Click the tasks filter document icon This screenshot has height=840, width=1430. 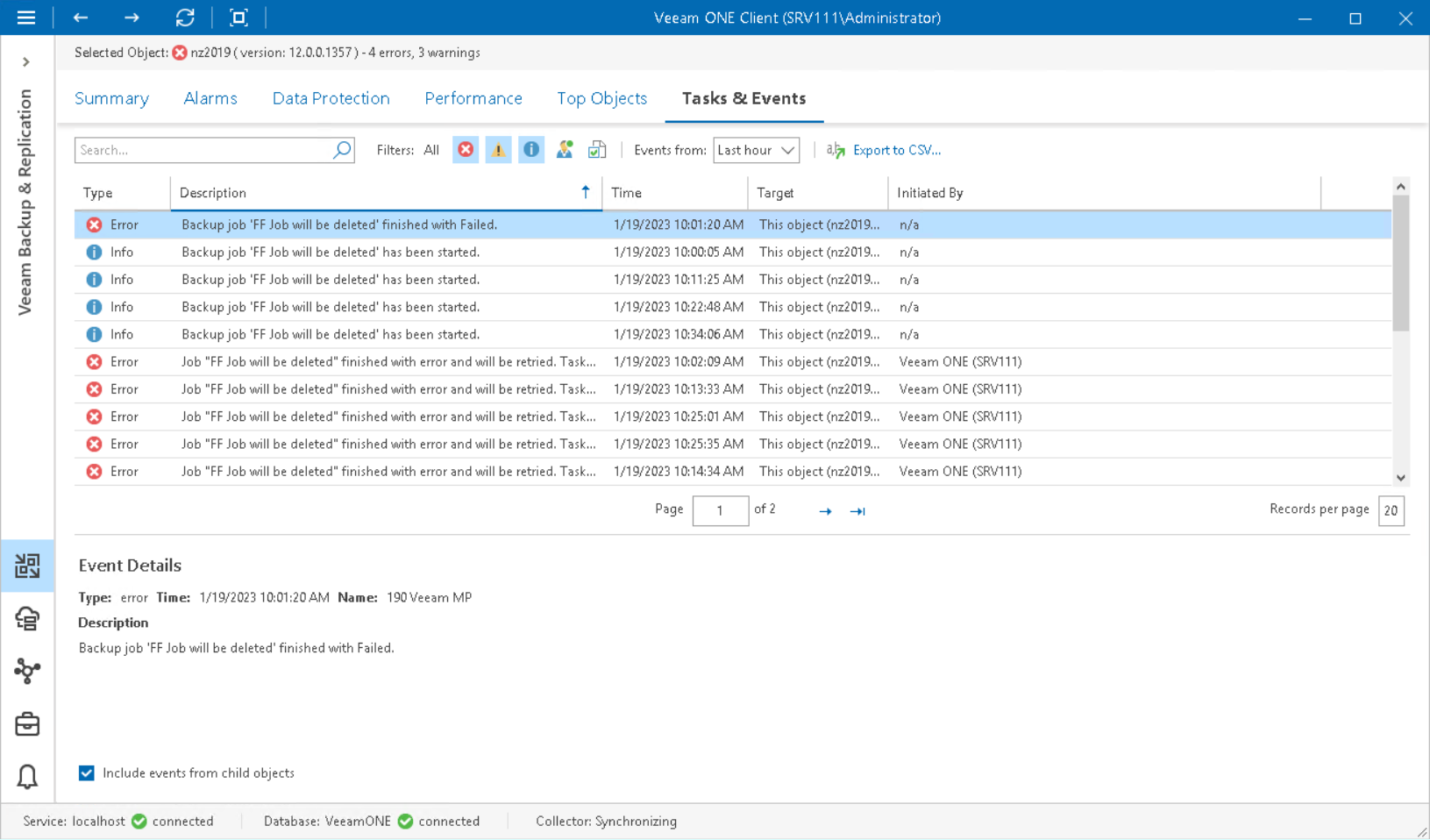pyautogui.click(x=597, y=149)
